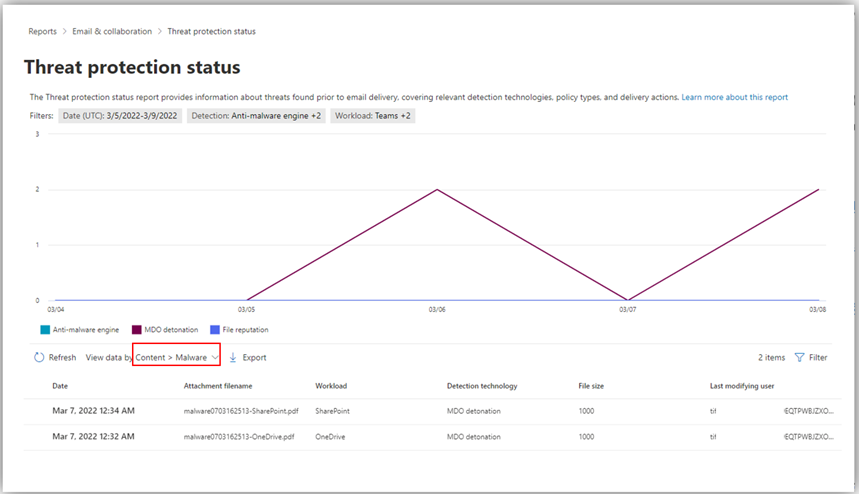Click the Last modifying user column header
The height and width of the screenshot is (494, 859).
pyautogui.click(x=742, y=385)
